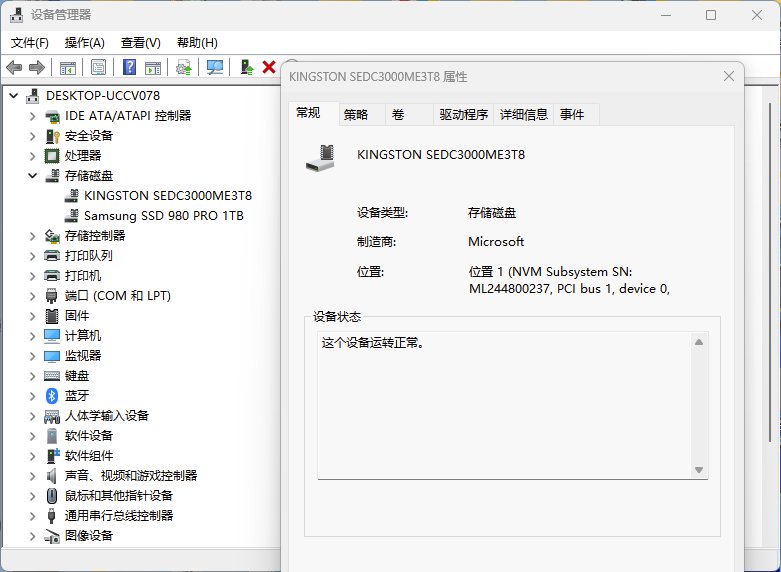
Task: Click the 键盘 keyboard icon
Action: pos(52,376)
